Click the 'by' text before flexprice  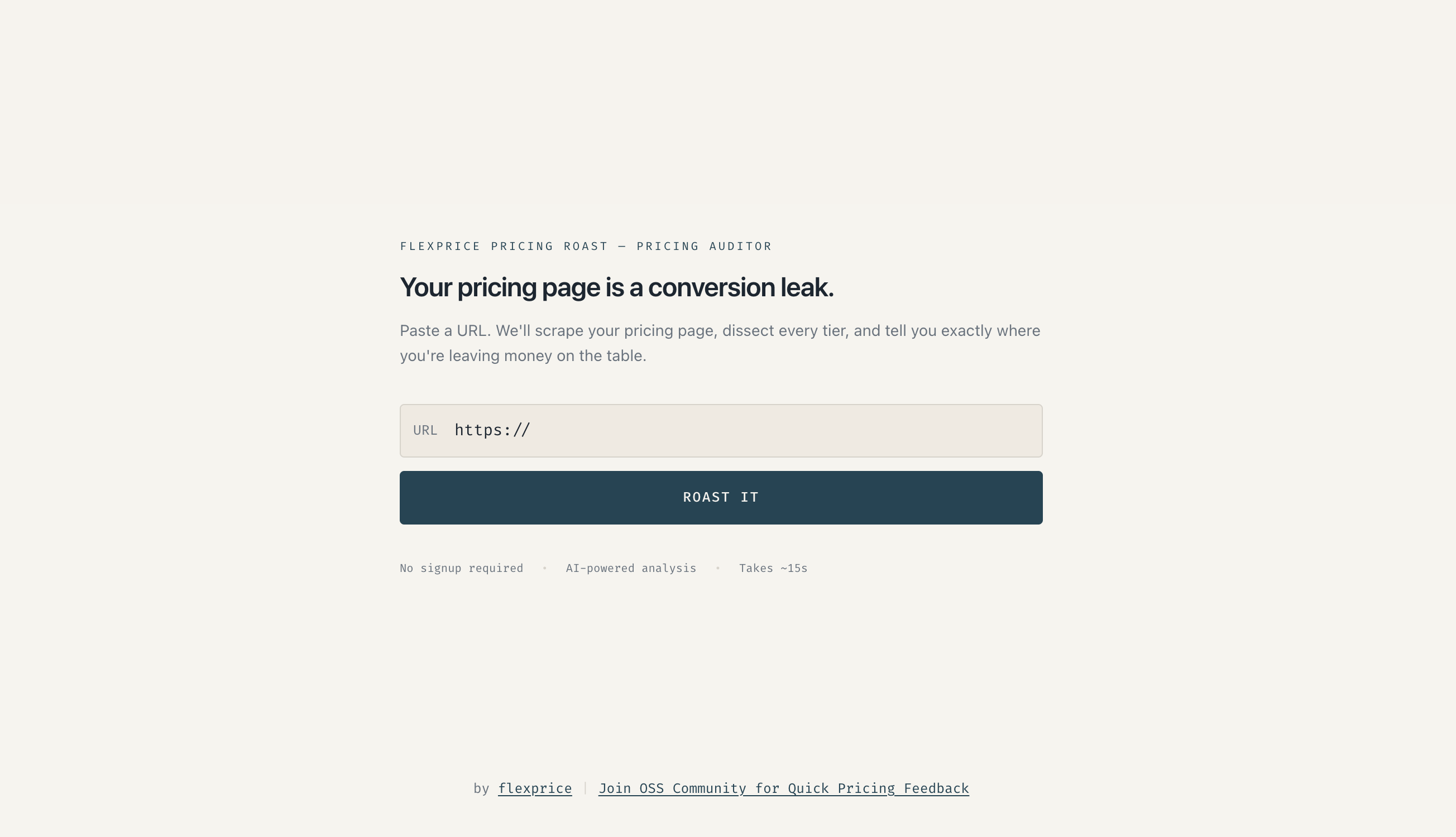(x=482, y=788)
